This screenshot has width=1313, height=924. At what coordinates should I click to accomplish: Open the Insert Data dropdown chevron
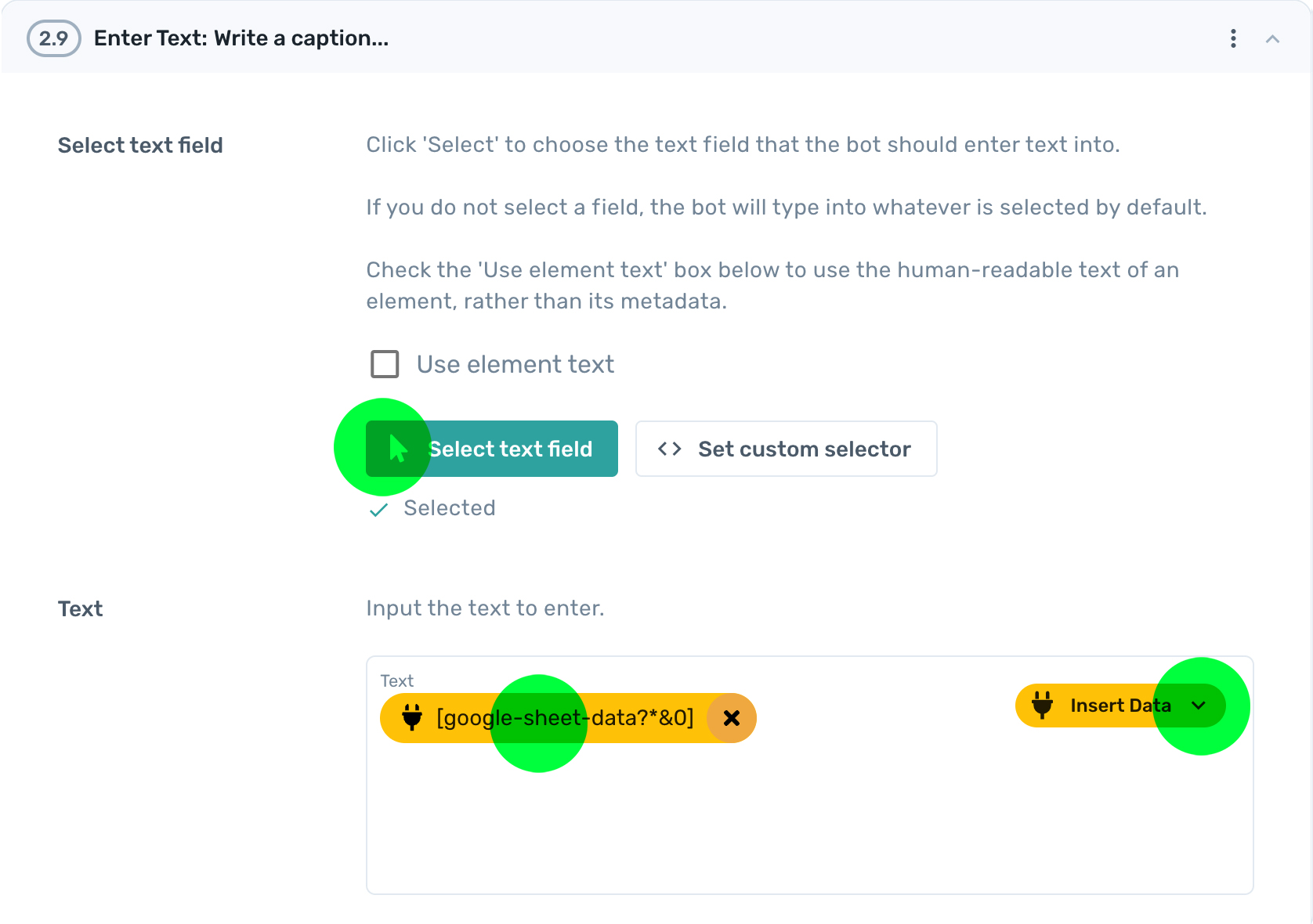[x=1198, y=705]
